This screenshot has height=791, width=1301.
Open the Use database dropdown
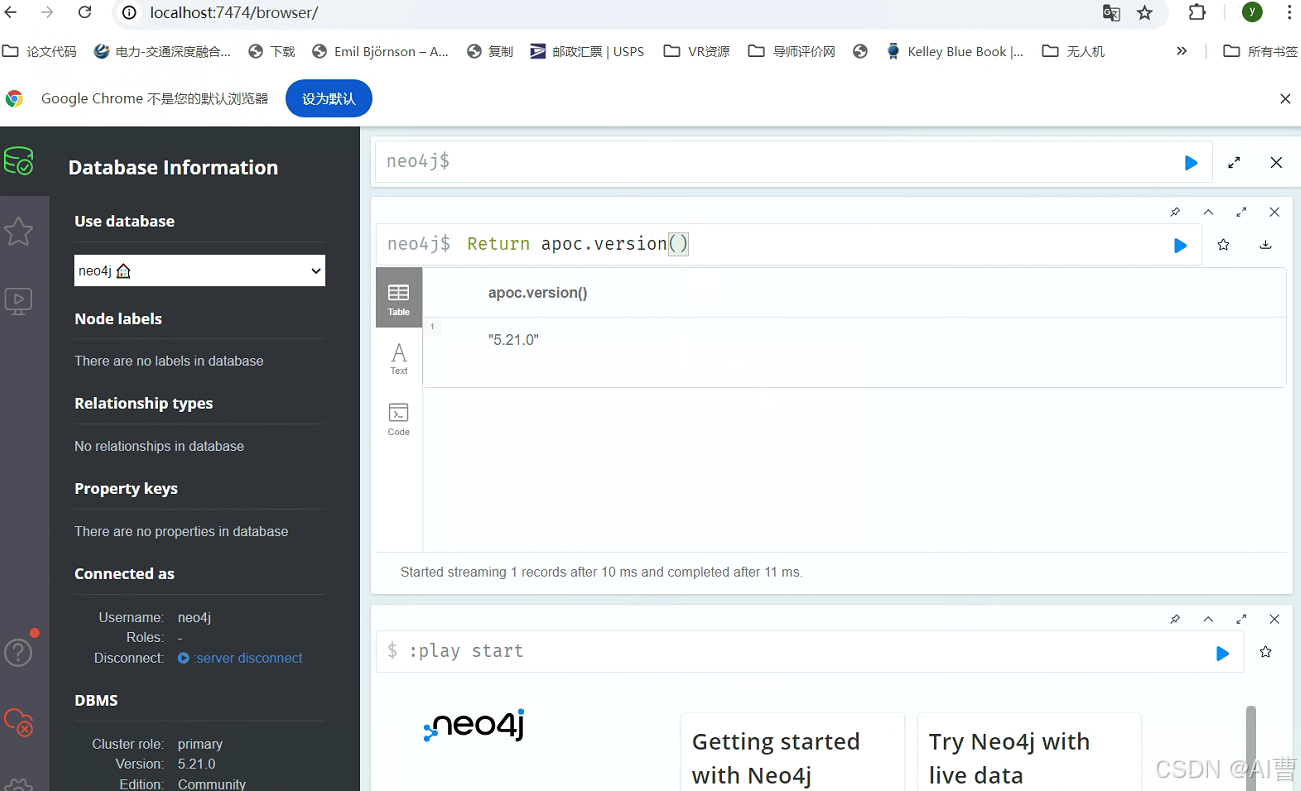pyautogui.click(x=199, y=270)
